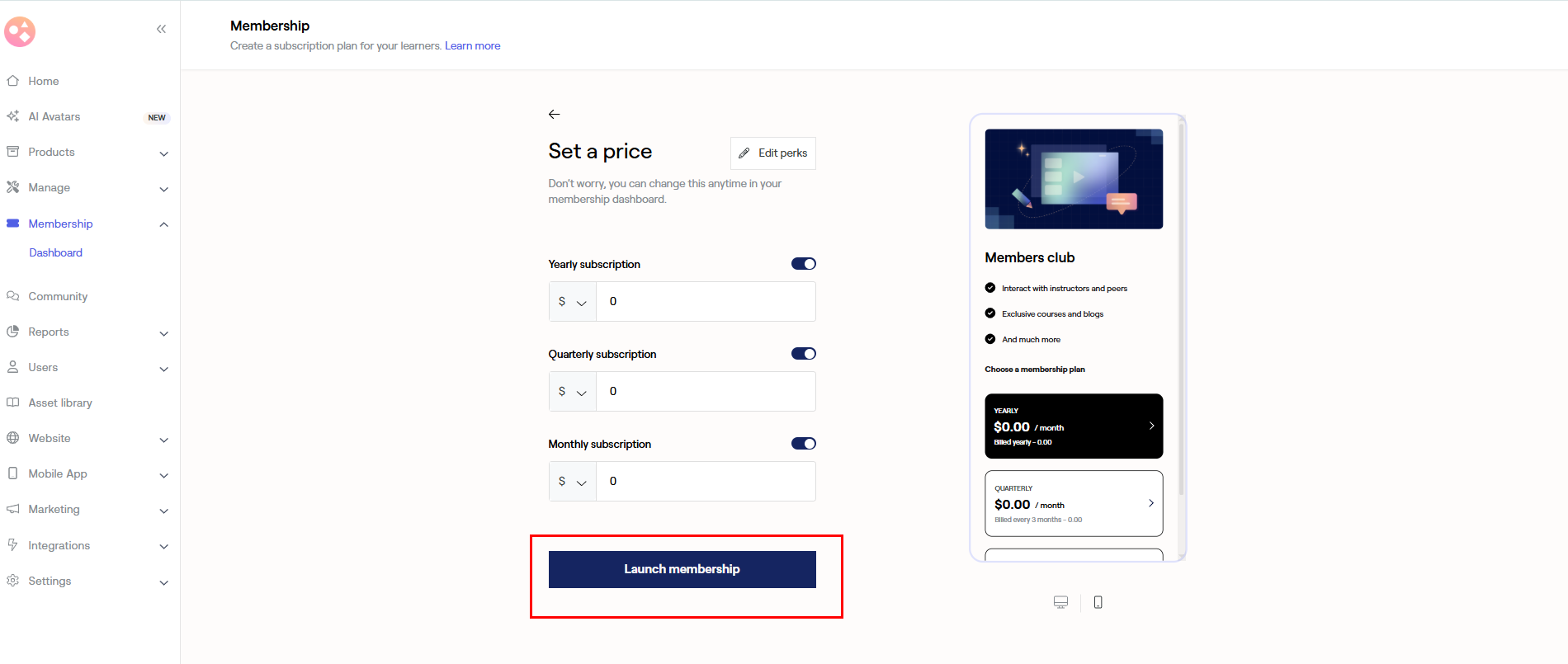Image resolution: width=1568 pixels, height=664 pixels.
Task: Switch preview to desktop view icon
Action: (1061, 602)
